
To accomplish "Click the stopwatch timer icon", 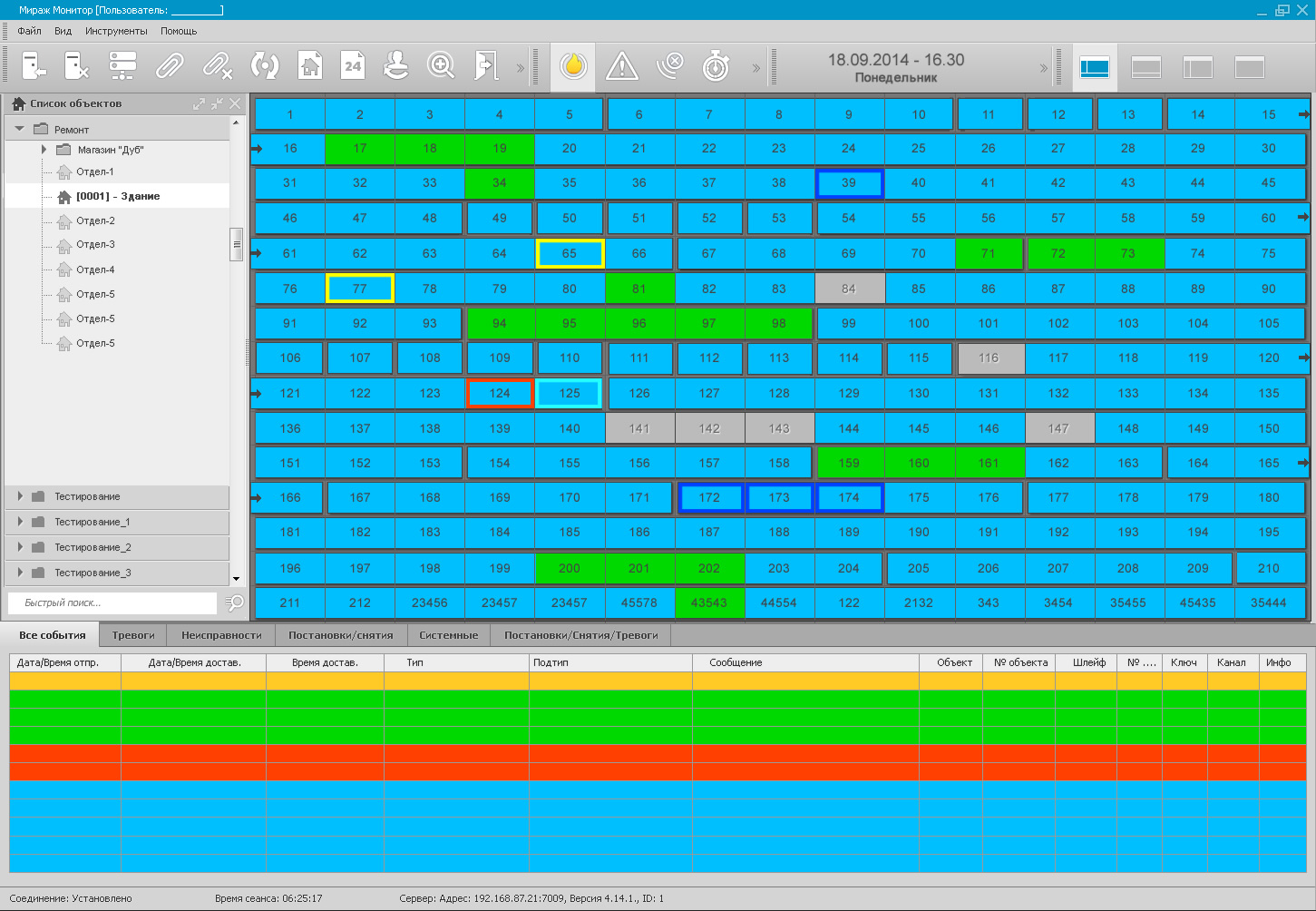I will 716,66.
